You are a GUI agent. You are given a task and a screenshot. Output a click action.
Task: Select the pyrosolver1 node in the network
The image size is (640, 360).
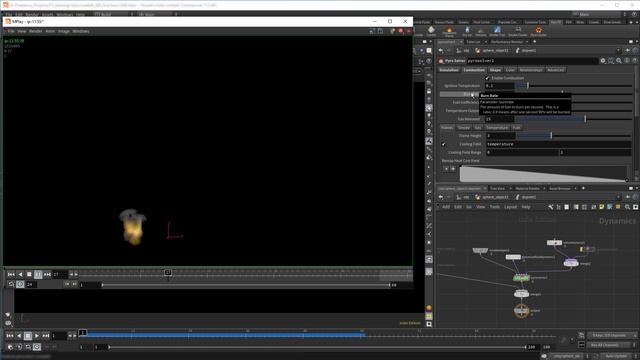521,278
